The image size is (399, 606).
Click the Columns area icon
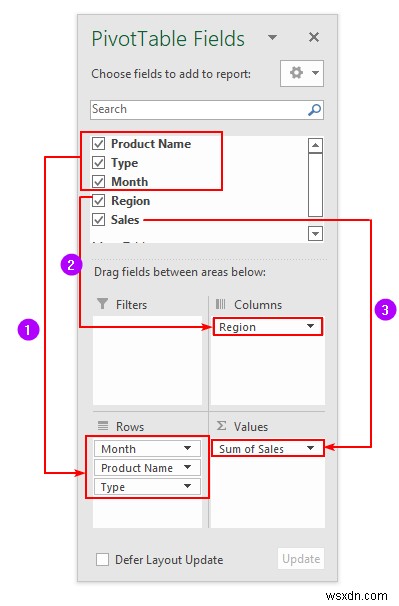click(x=220, y=304)
